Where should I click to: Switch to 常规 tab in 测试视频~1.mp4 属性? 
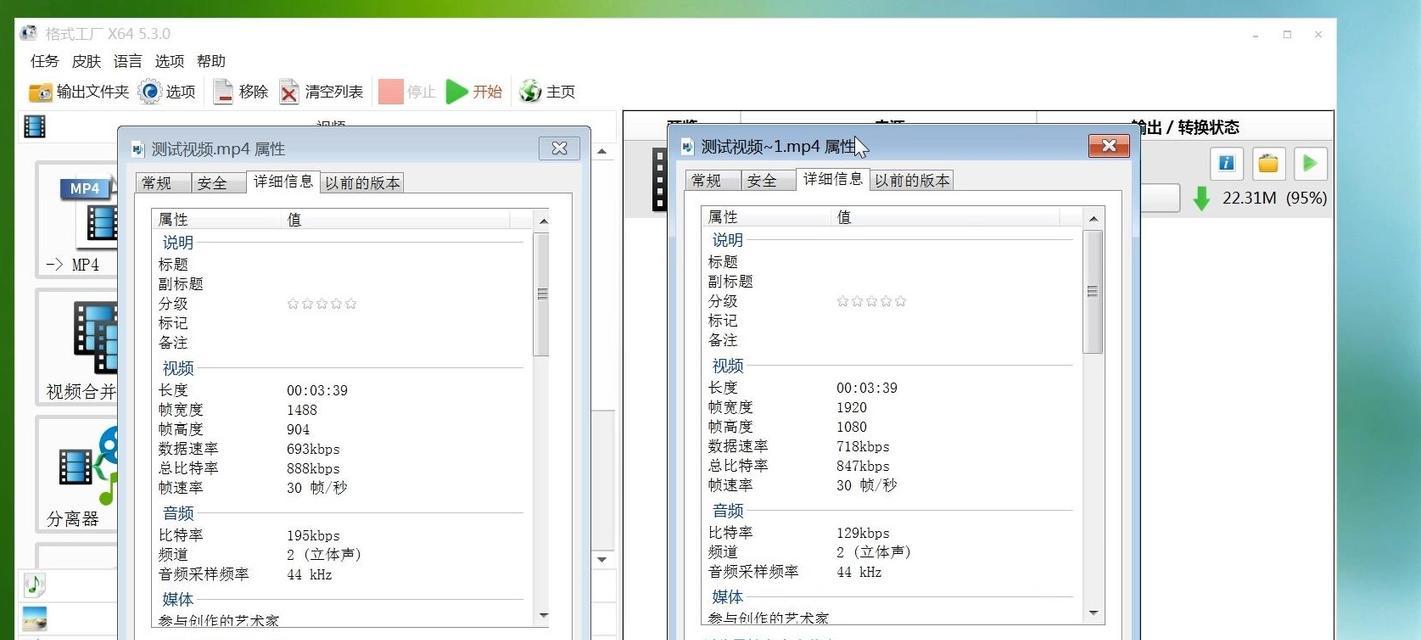(x=713, y=180)
